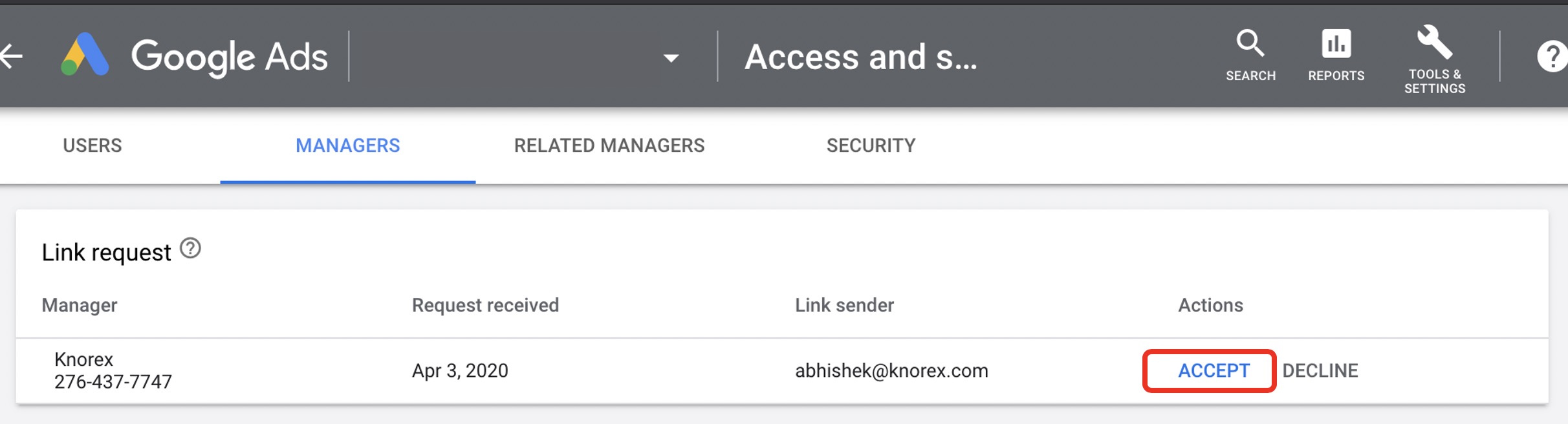The image size is (1568, 424).
Task: Click the abhishek@knorex.com sender email
Action: [891, 370]
